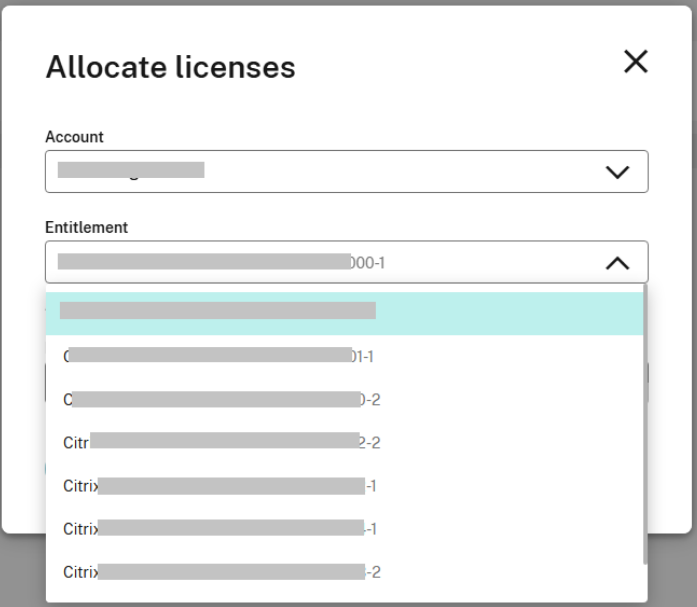Click the Entitlement field ending 000-1

(x=347, y=262)
